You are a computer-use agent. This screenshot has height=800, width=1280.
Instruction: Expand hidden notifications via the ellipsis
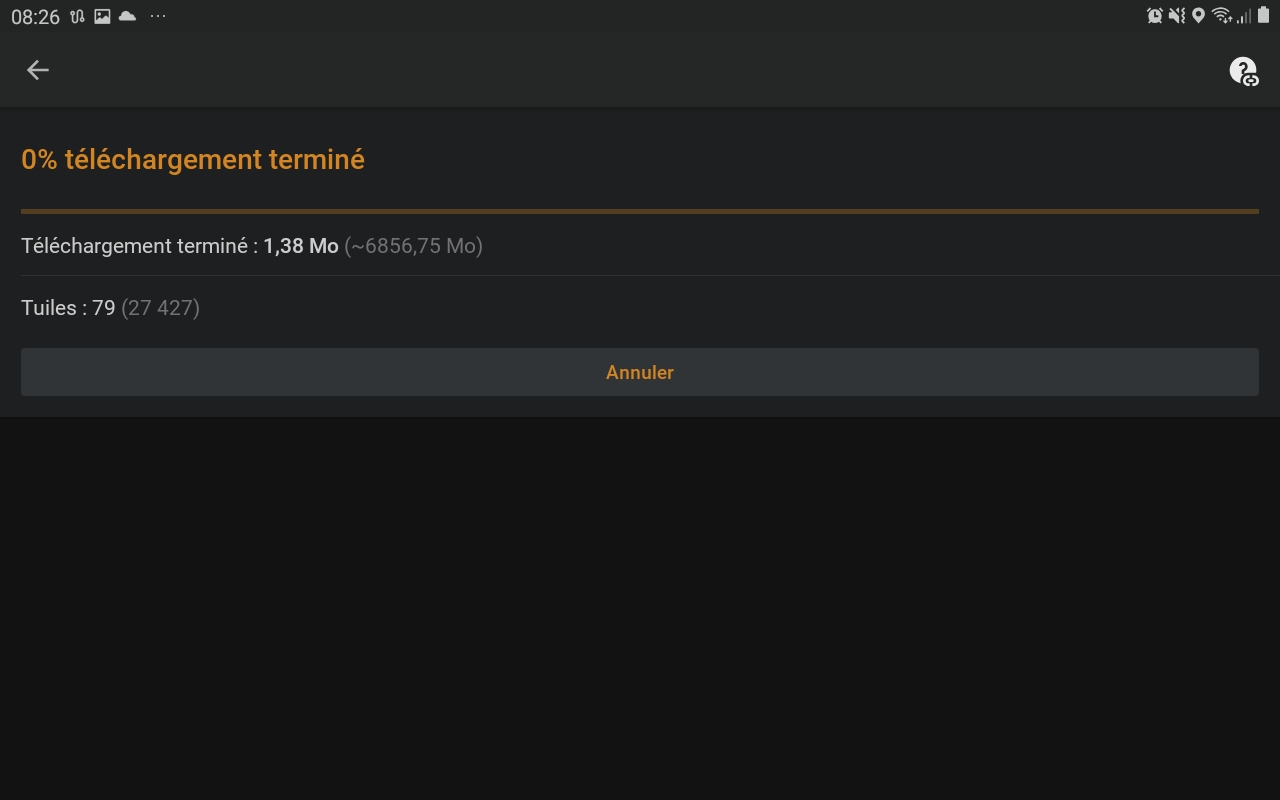(157, 16)
